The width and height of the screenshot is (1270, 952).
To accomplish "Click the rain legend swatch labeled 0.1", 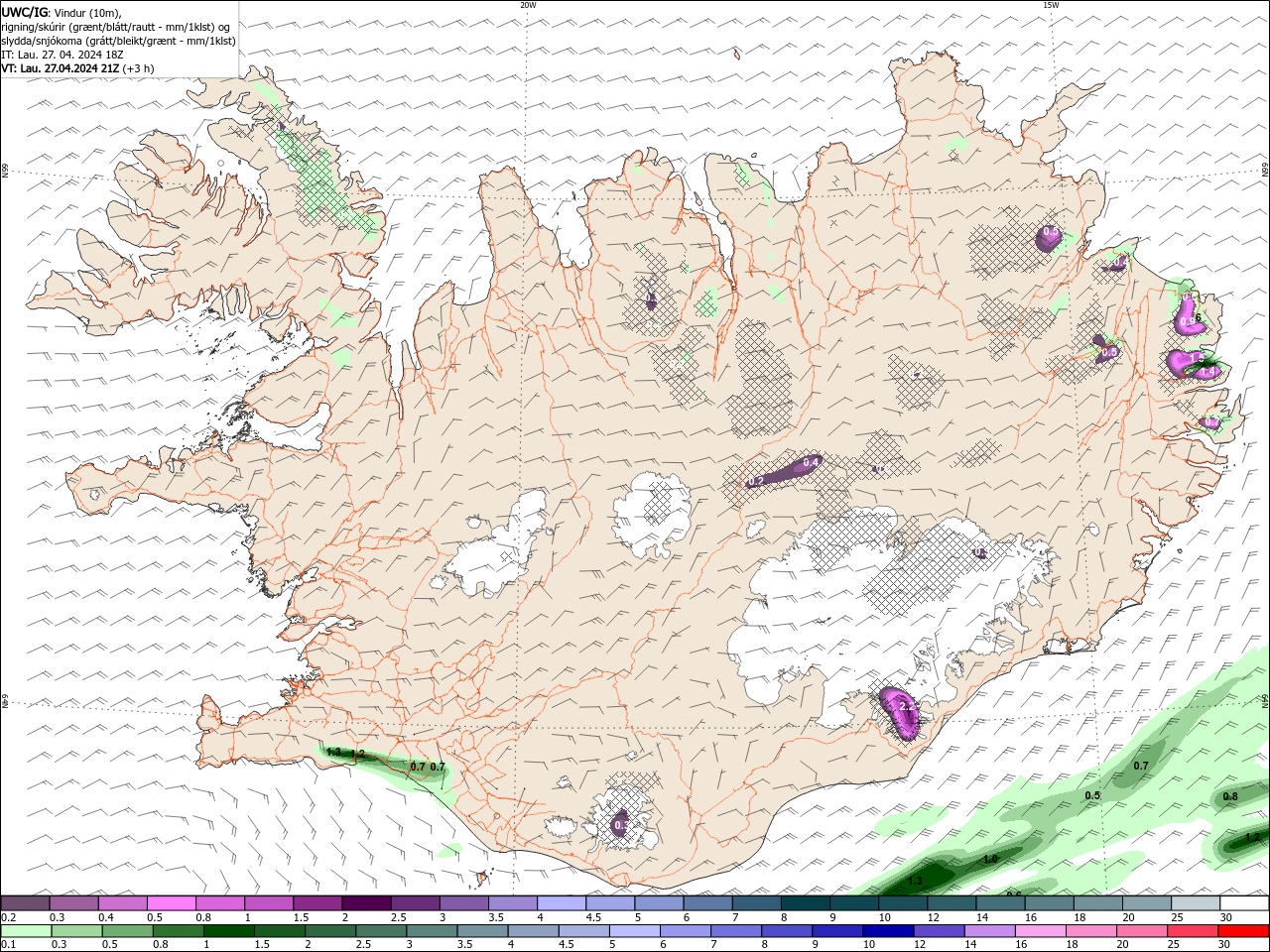I will (26, 931).
